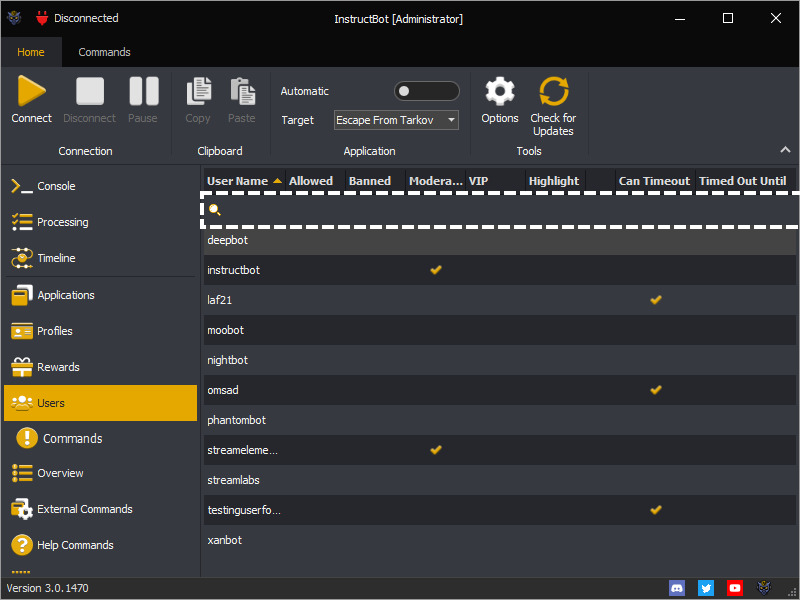Click the Twitter icon in status bar
Image resolution: width=804 pixels, height=600 pixels.
point(706,588)
